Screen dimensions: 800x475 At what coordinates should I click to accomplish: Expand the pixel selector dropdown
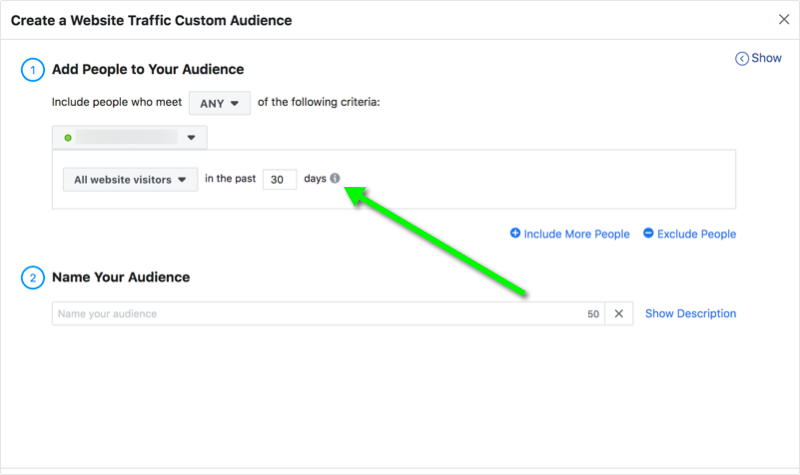(191, 137)
